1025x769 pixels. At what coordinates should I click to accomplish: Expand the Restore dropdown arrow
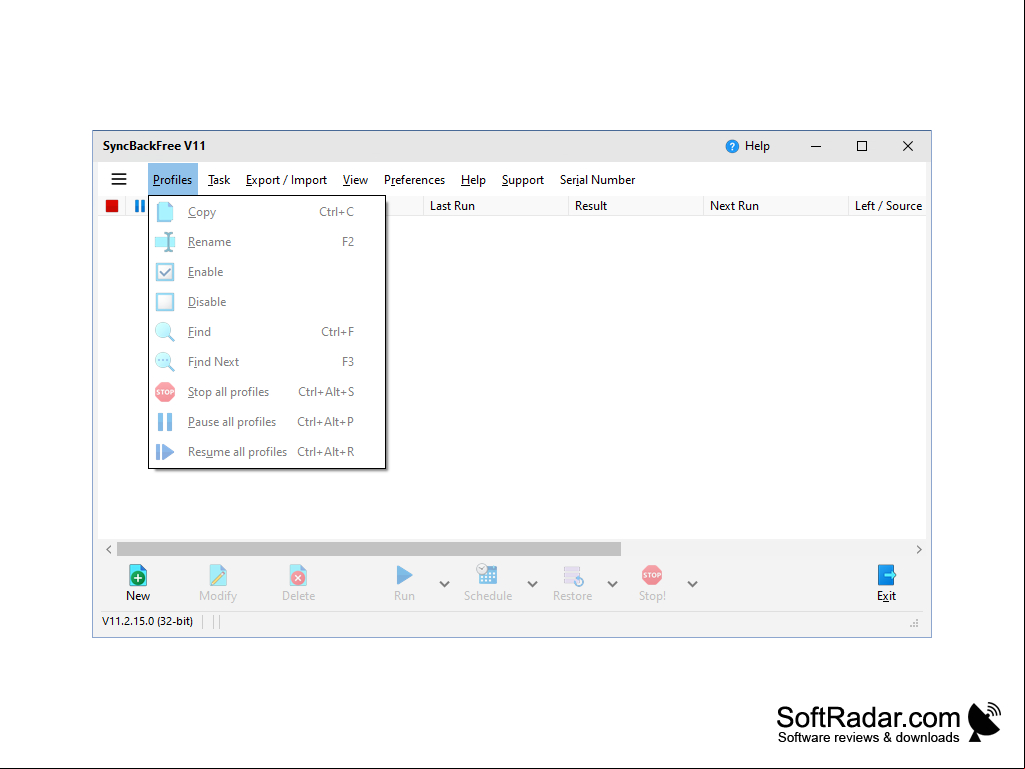[x=613, y=584]
